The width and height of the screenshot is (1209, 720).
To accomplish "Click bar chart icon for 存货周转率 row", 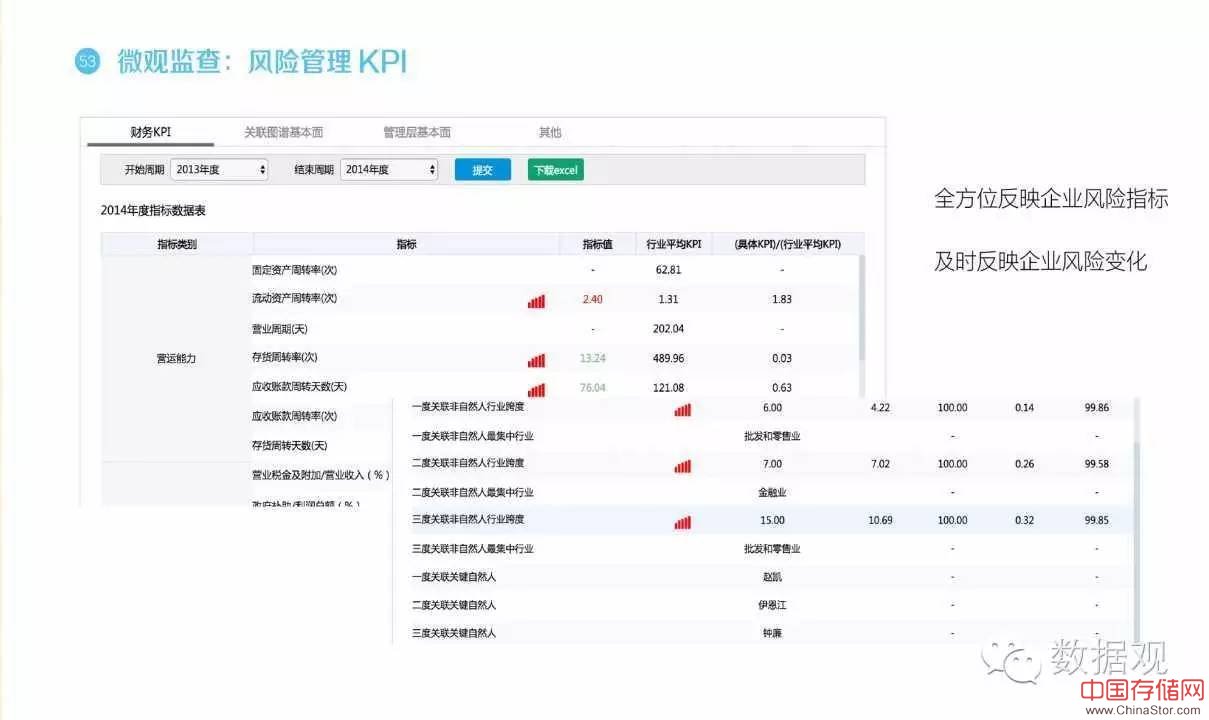I will pyautogui.click(x=536, y=360).
